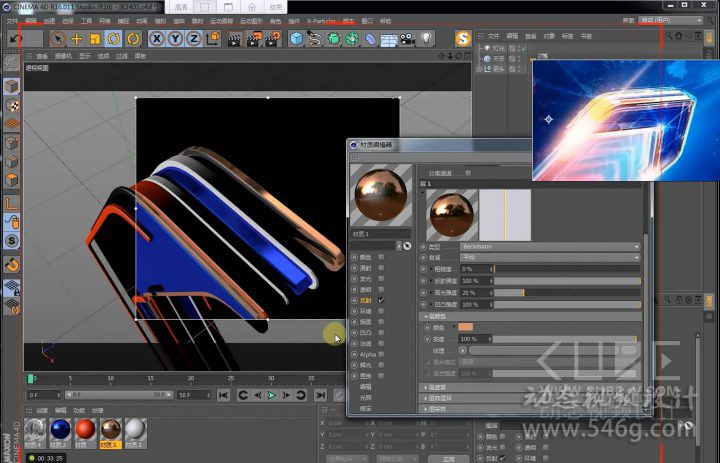Click the orange layer color swatch
This screenshot has width=720, height=463.
[x=466, y=327]
